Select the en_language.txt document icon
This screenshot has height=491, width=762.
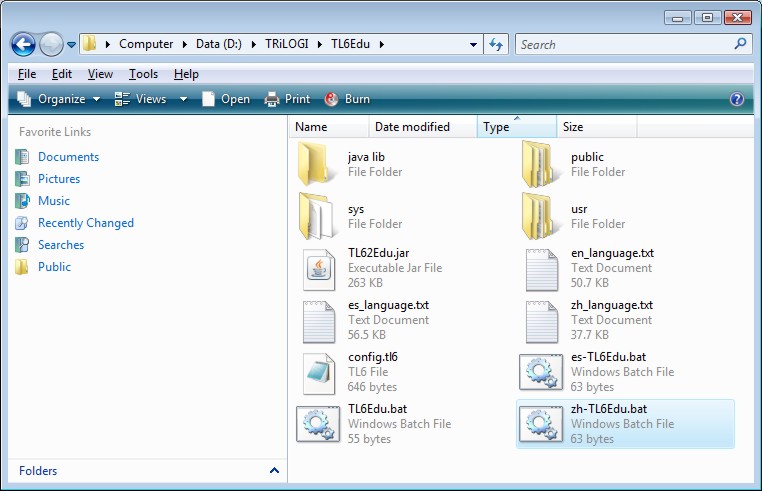[x=542, y=269]
